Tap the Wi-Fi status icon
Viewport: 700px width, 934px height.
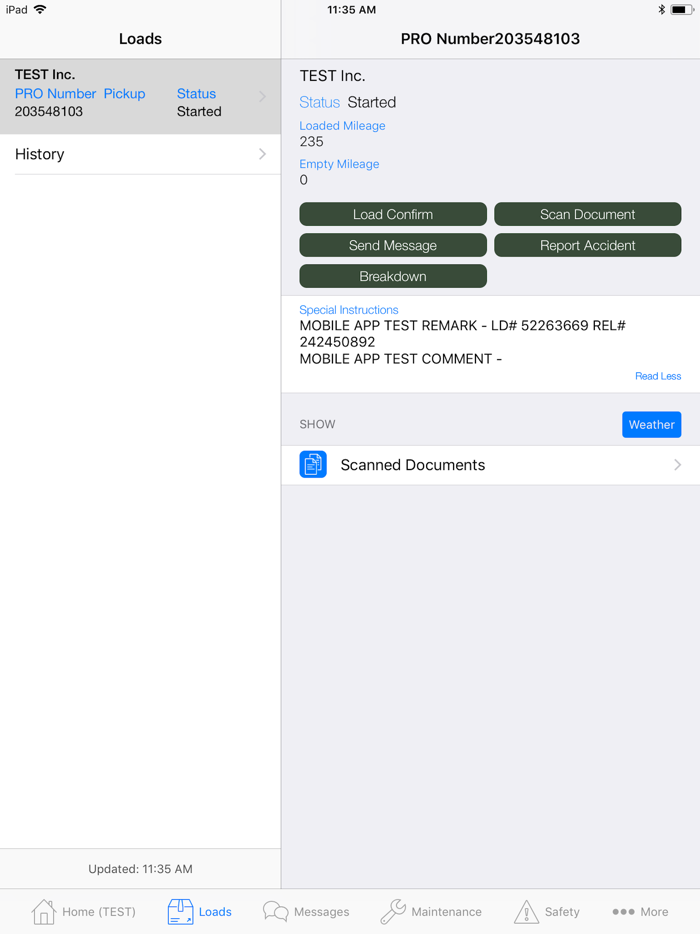[40, 10]
